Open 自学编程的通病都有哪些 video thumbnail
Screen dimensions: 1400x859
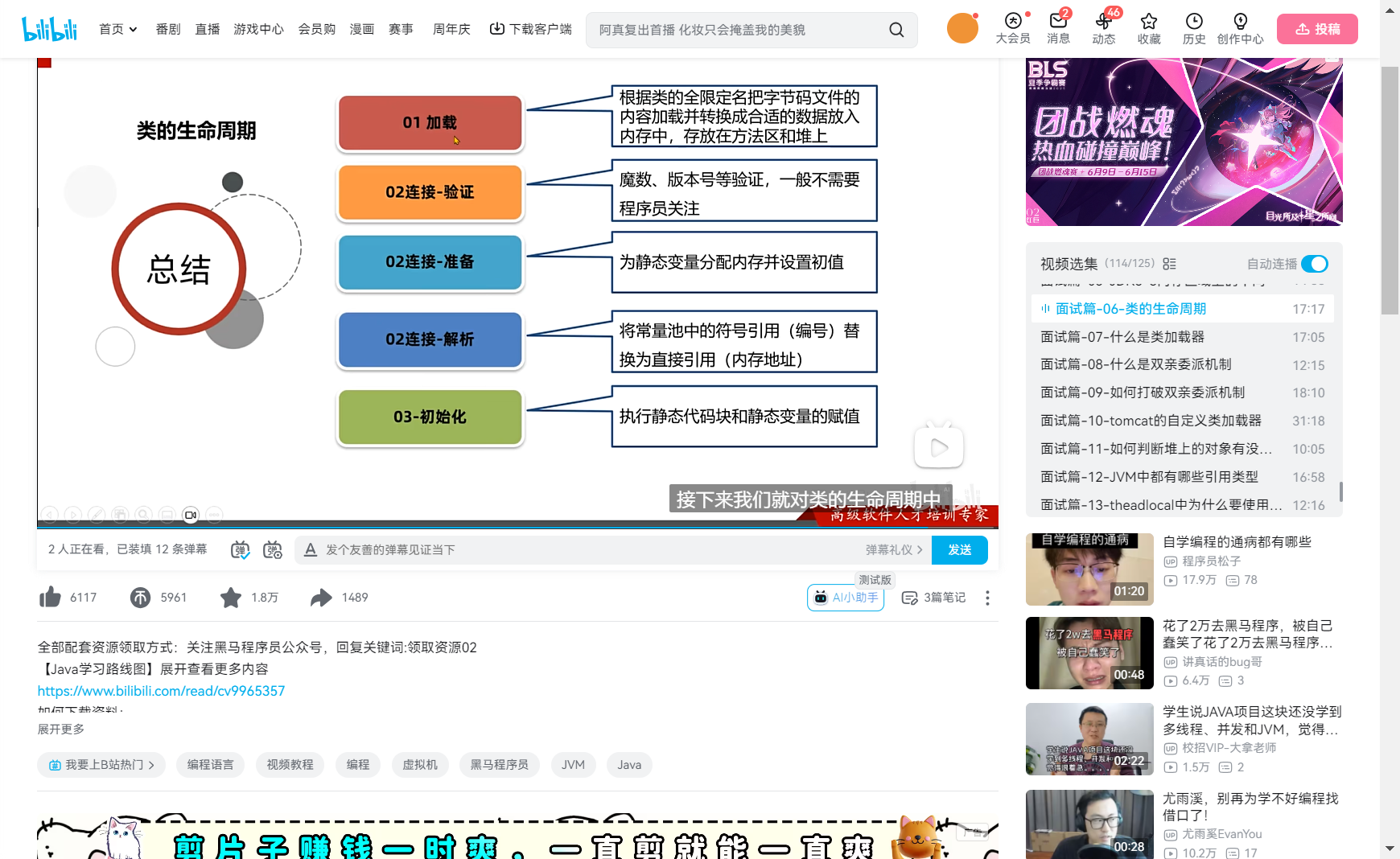[x=1089, y=569]
